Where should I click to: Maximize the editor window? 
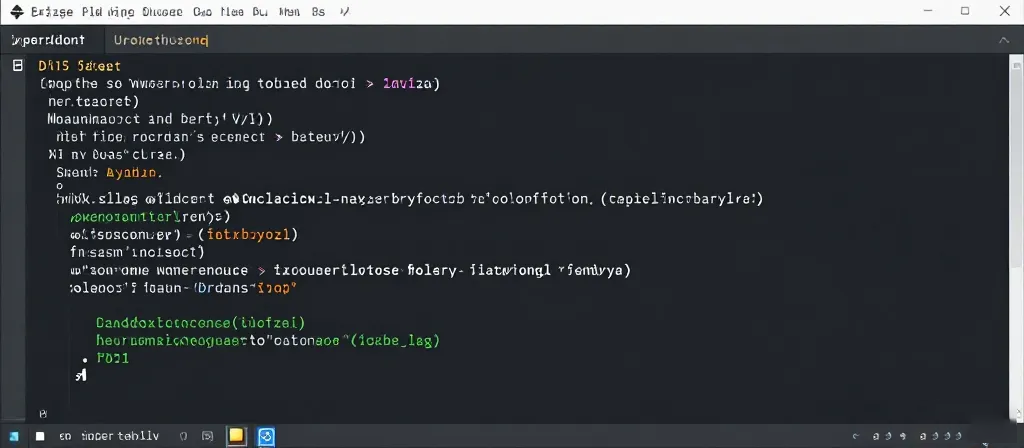tap(964, 12)
